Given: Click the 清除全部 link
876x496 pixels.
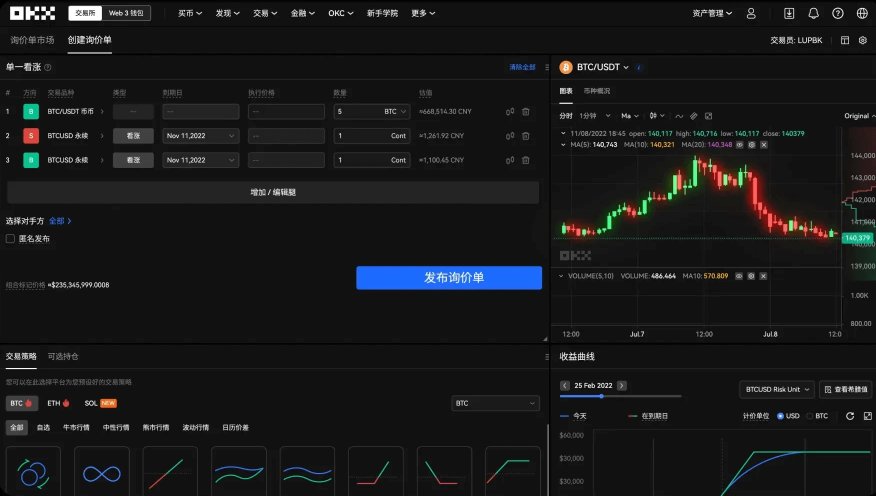Looking at the screenshot, I should tap(522, 67).
